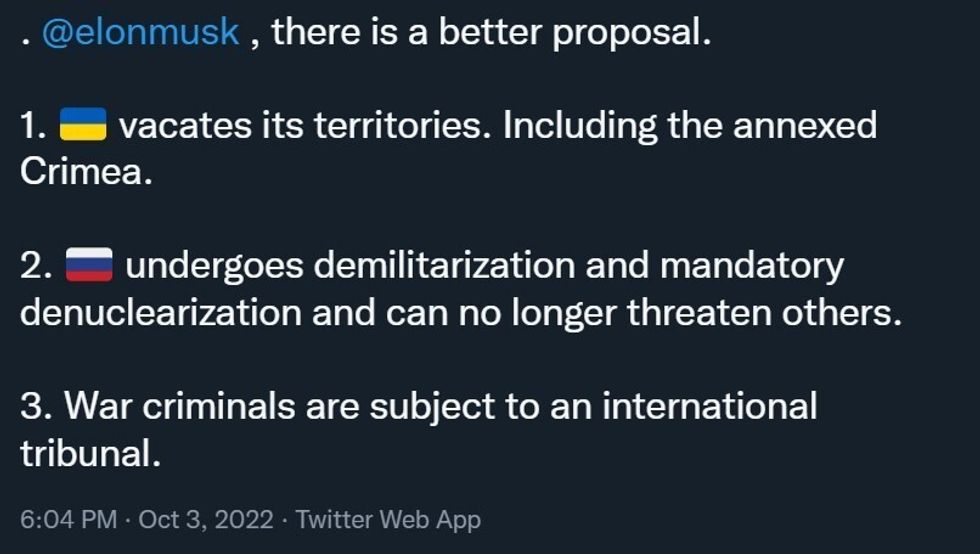Click the Russia flag emoji
The width and height of the screenshot is (980, 554).
(x=91, y=266)
